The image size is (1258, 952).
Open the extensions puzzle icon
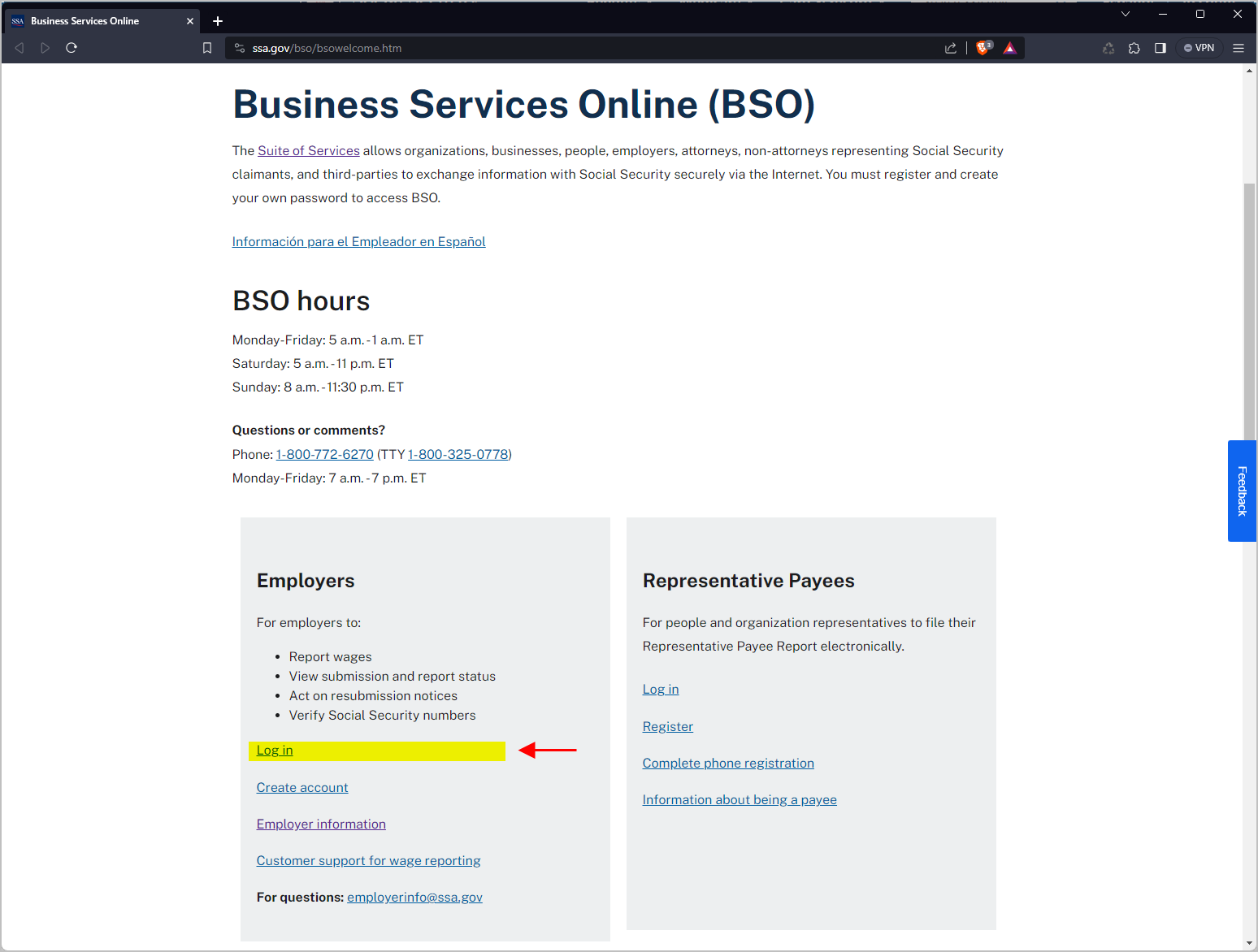[x=1134, y=48]
